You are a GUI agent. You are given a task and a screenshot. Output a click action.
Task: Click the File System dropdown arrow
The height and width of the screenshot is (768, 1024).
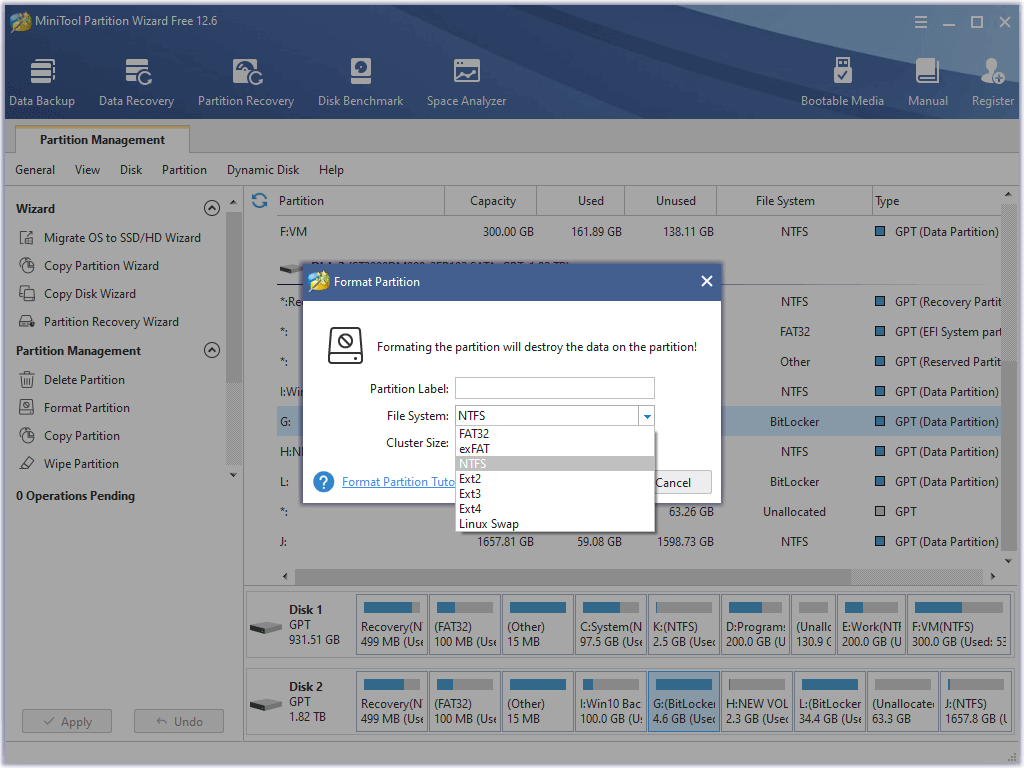click(x=647, y=416)
